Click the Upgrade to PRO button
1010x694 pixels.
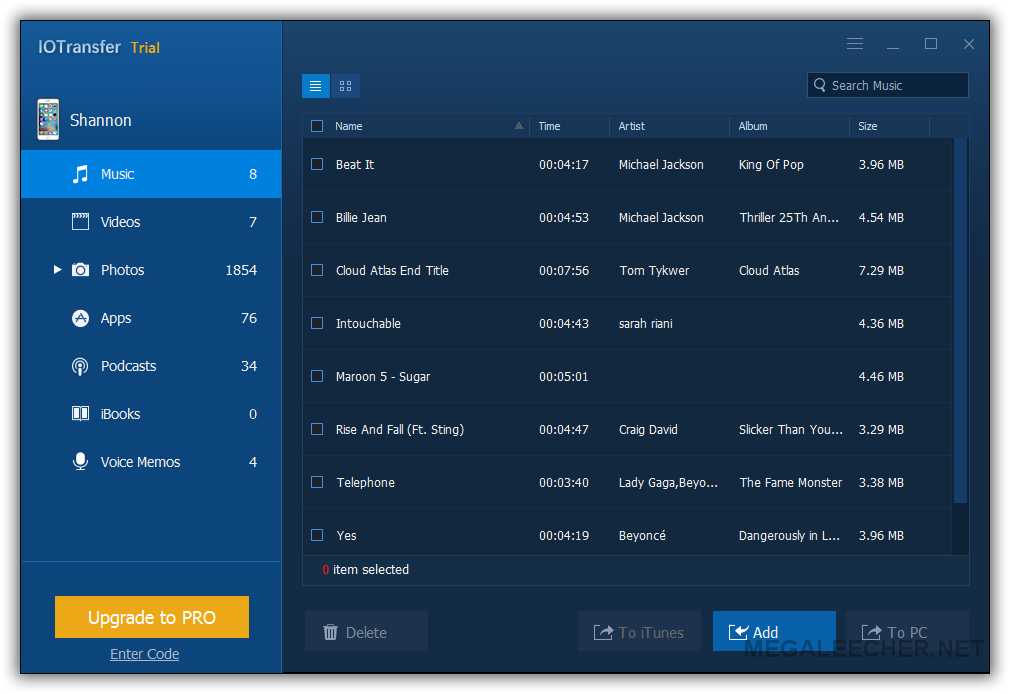152,617
